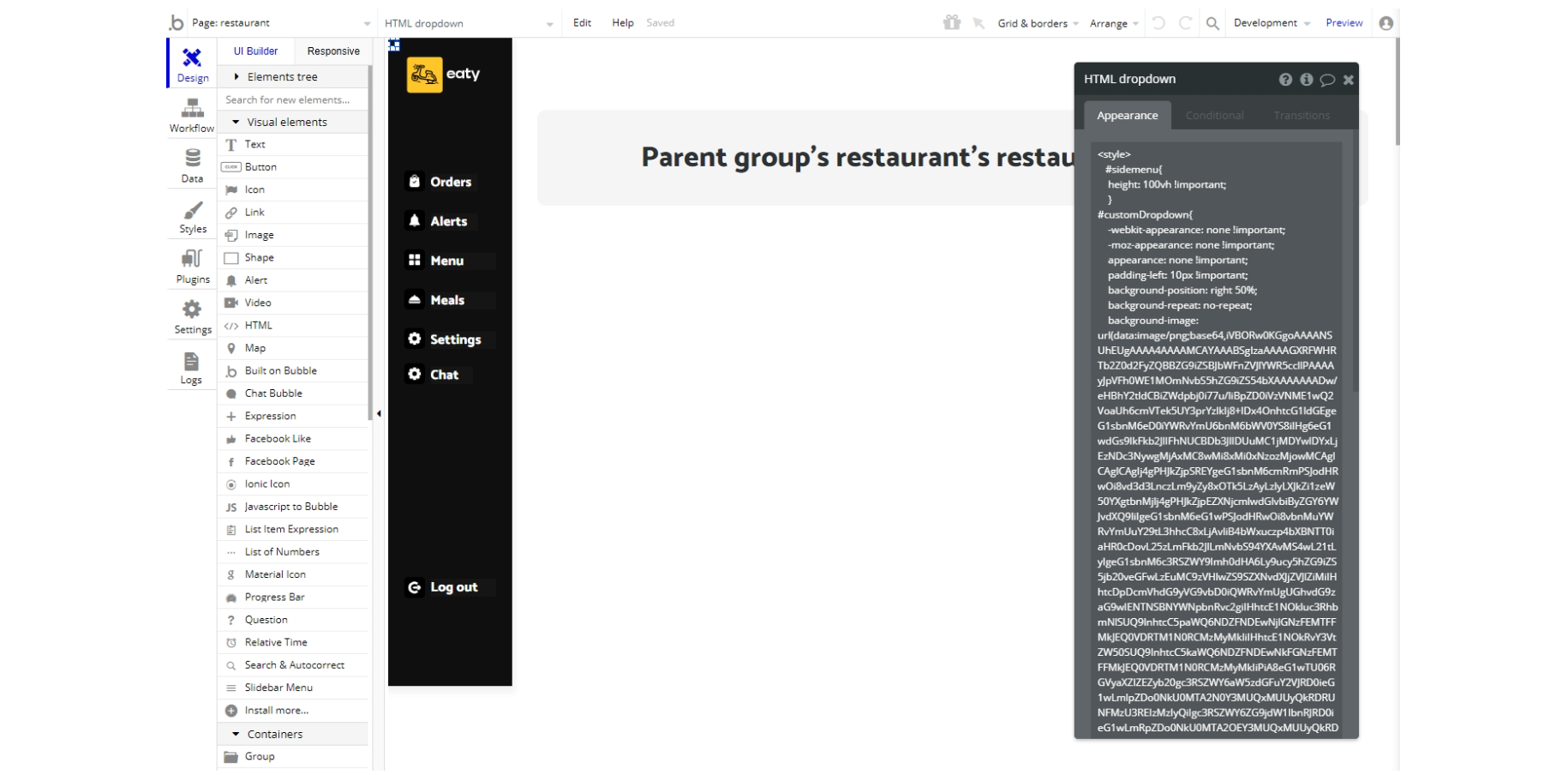The image size is (1568, 775).
Task: Switch to the Conditional tab
Action: 1214,116
